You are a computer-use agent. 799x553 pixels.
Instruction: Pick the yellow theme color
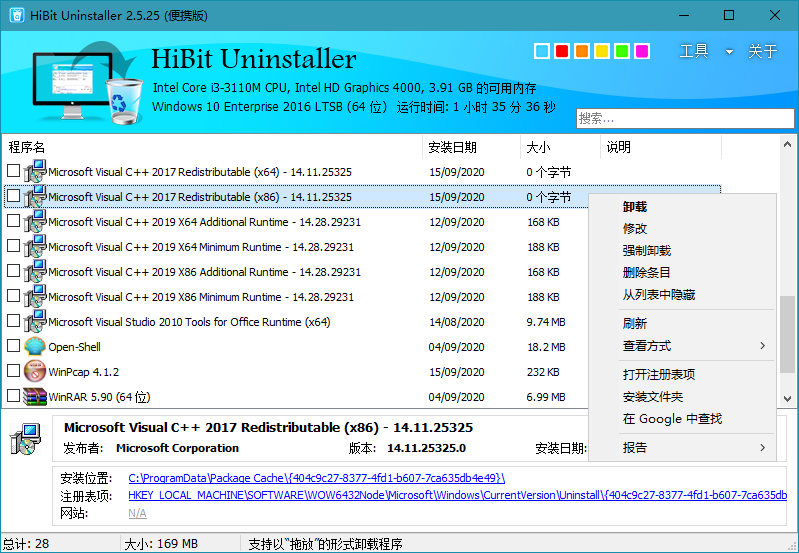point(602,51)
